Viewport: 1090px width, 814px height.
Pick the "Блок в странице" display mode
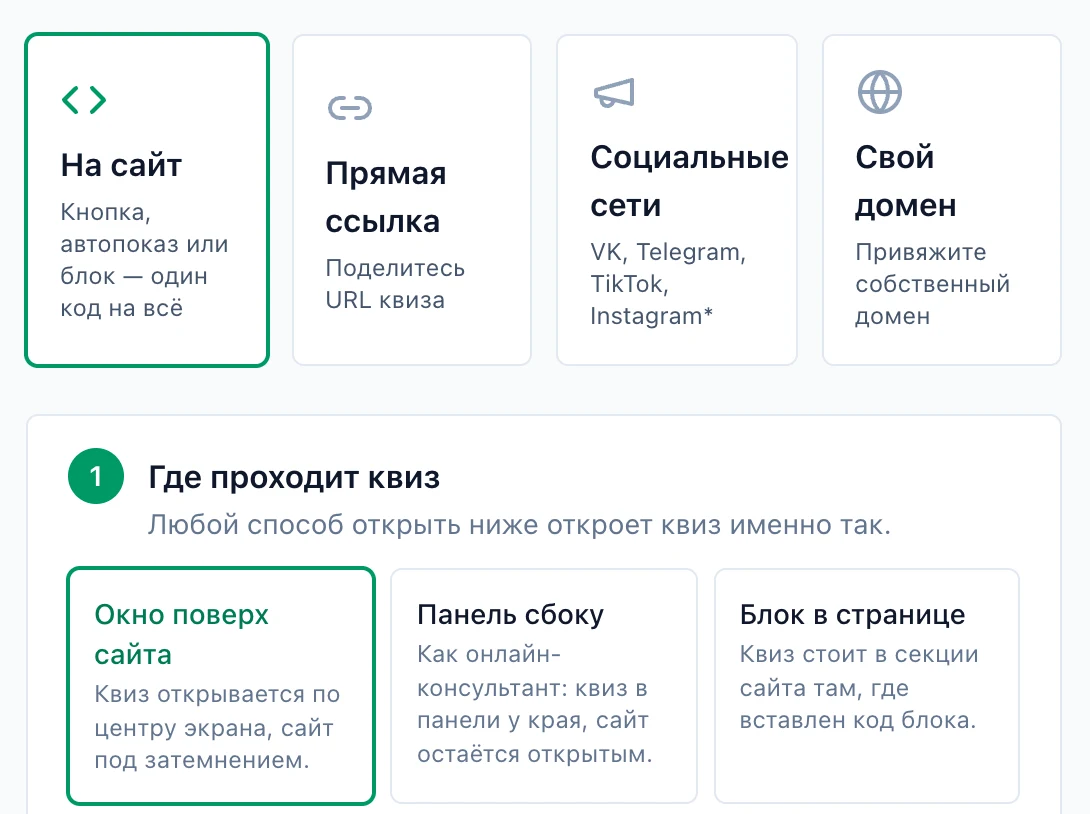[x=867, y=686]
